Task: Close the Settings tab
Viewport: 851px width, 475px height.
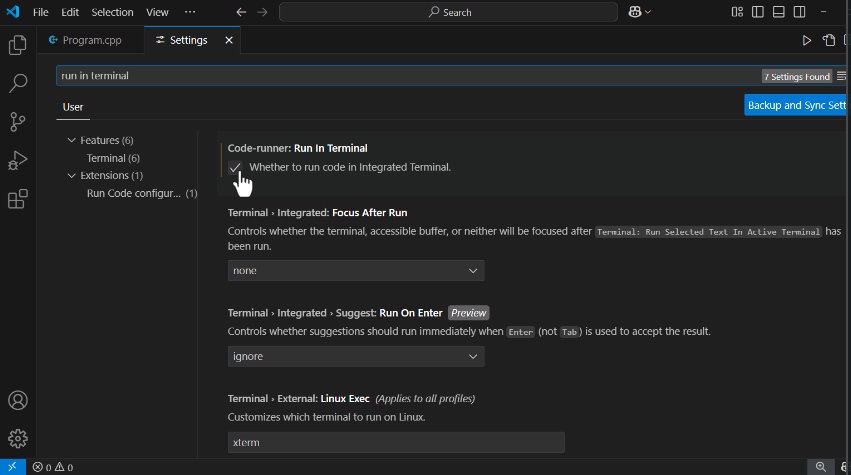Action: tap(229, 40)
